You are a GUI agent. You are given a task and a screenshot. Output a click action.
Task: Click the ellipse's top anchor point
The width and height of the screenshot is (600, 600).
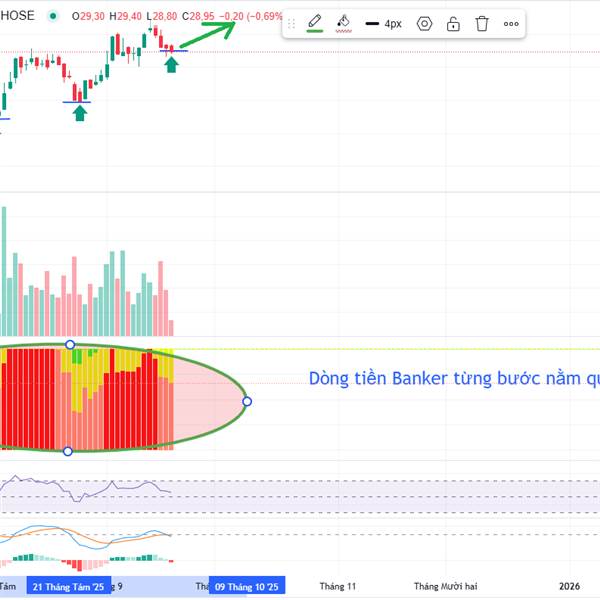70,345
